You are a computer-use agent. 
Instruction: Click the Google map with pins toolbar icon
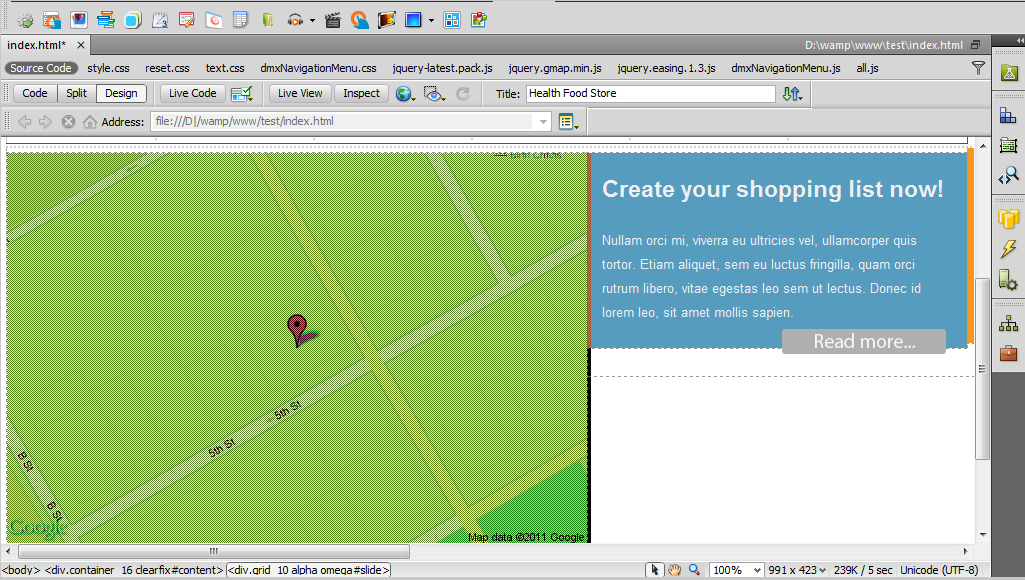tap(479, 20)
